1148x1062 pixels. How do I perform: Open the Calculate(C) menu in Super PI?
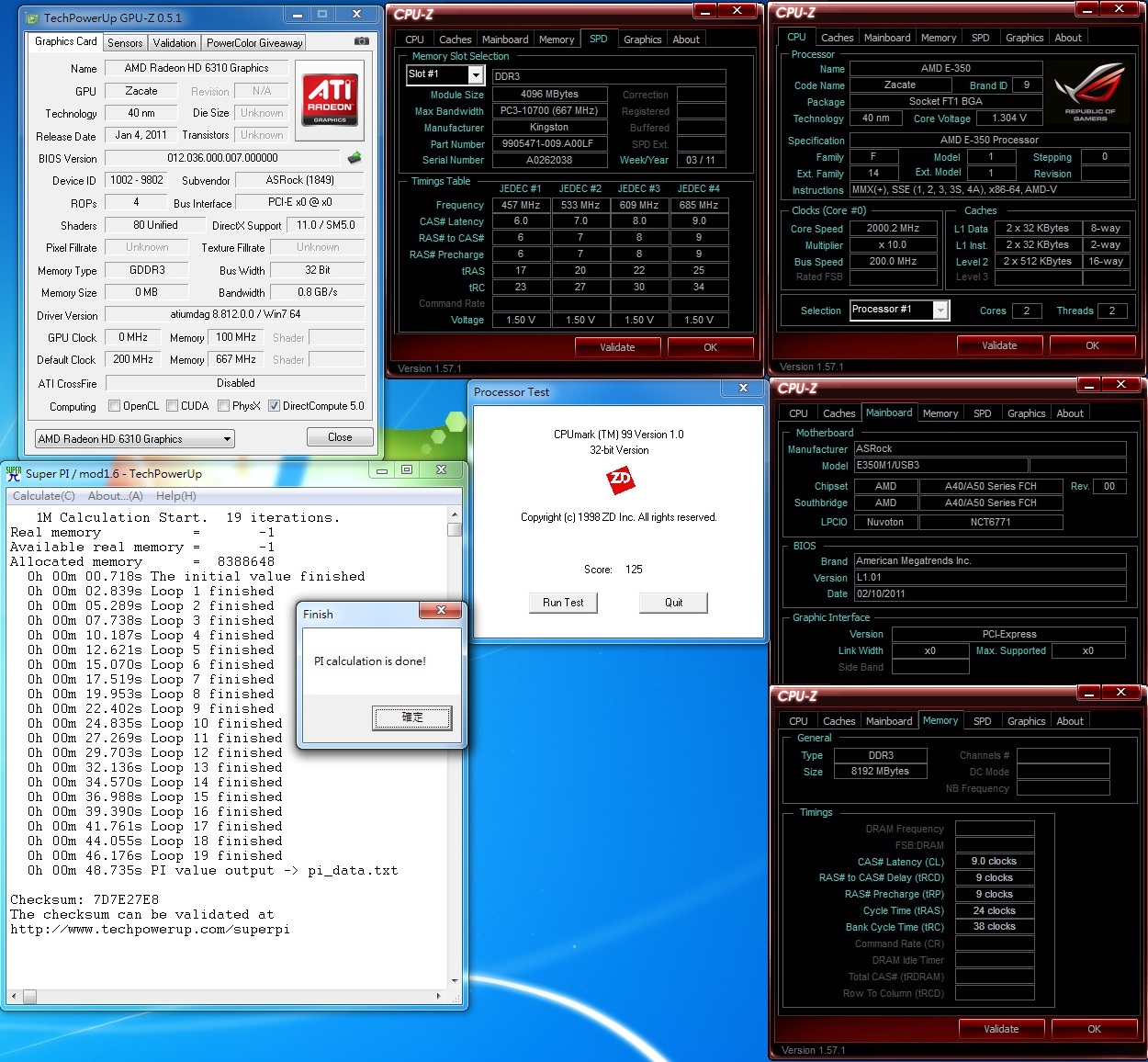tap(44, 496)
